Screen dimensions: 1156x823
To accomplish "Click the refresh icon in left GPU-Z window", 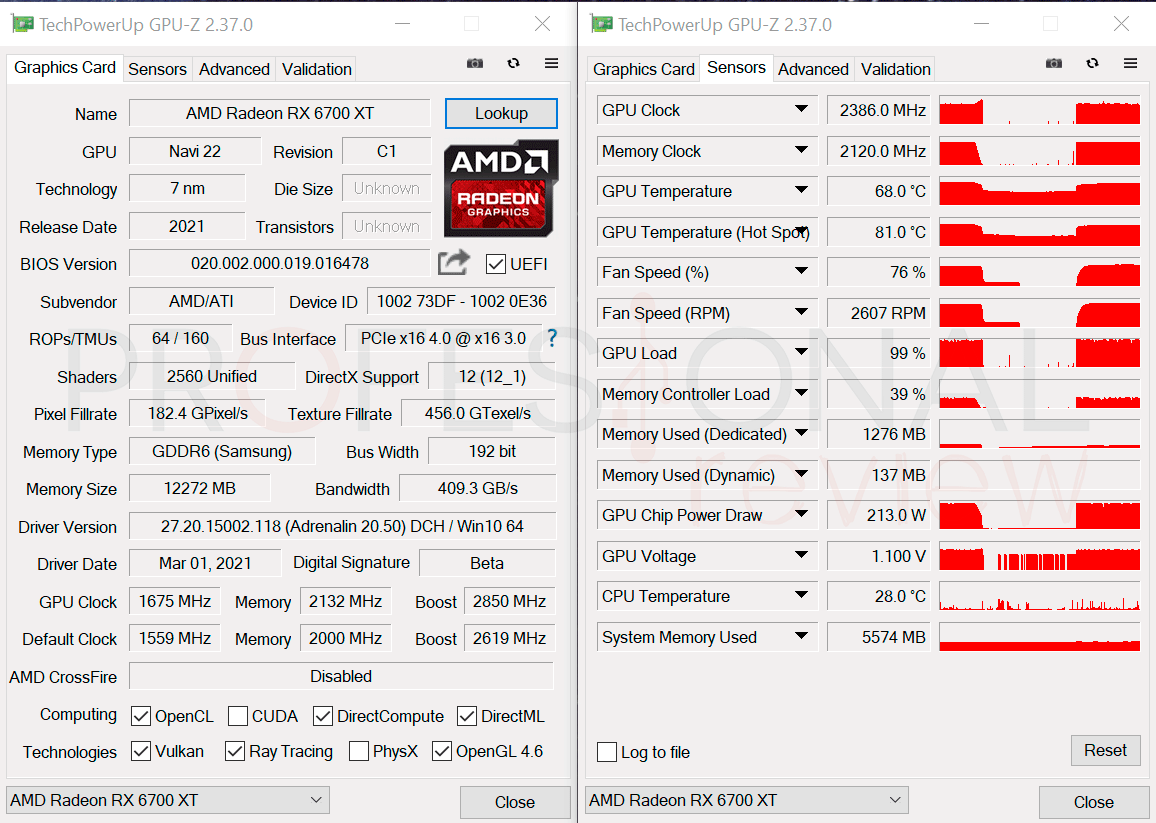I will [x=513, y=63].
